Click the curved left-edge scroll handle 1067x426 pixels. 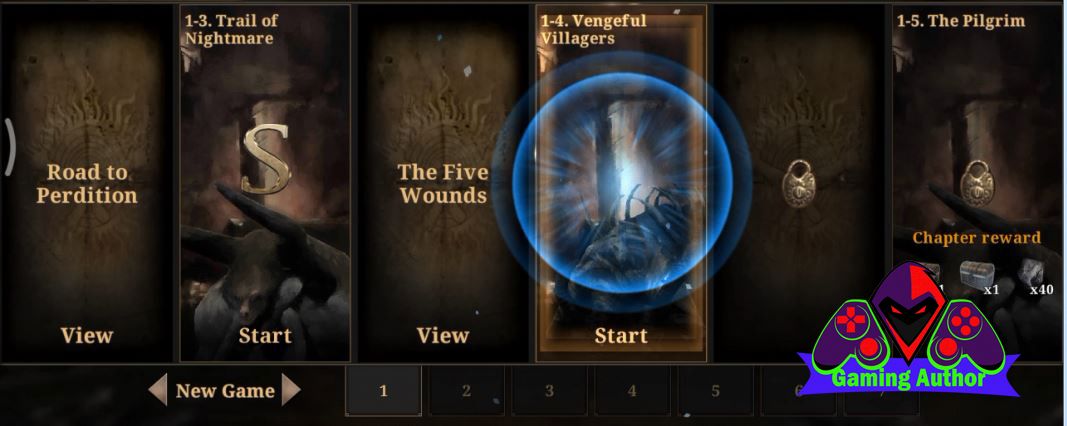point(10,146)
